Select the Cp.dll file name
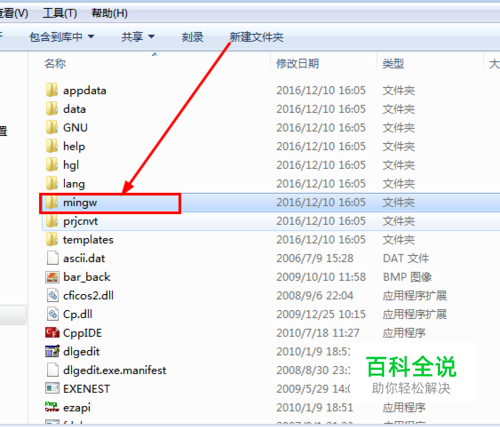Image resolution: width=500 pixels, height=427 pixels. [78, 315]
